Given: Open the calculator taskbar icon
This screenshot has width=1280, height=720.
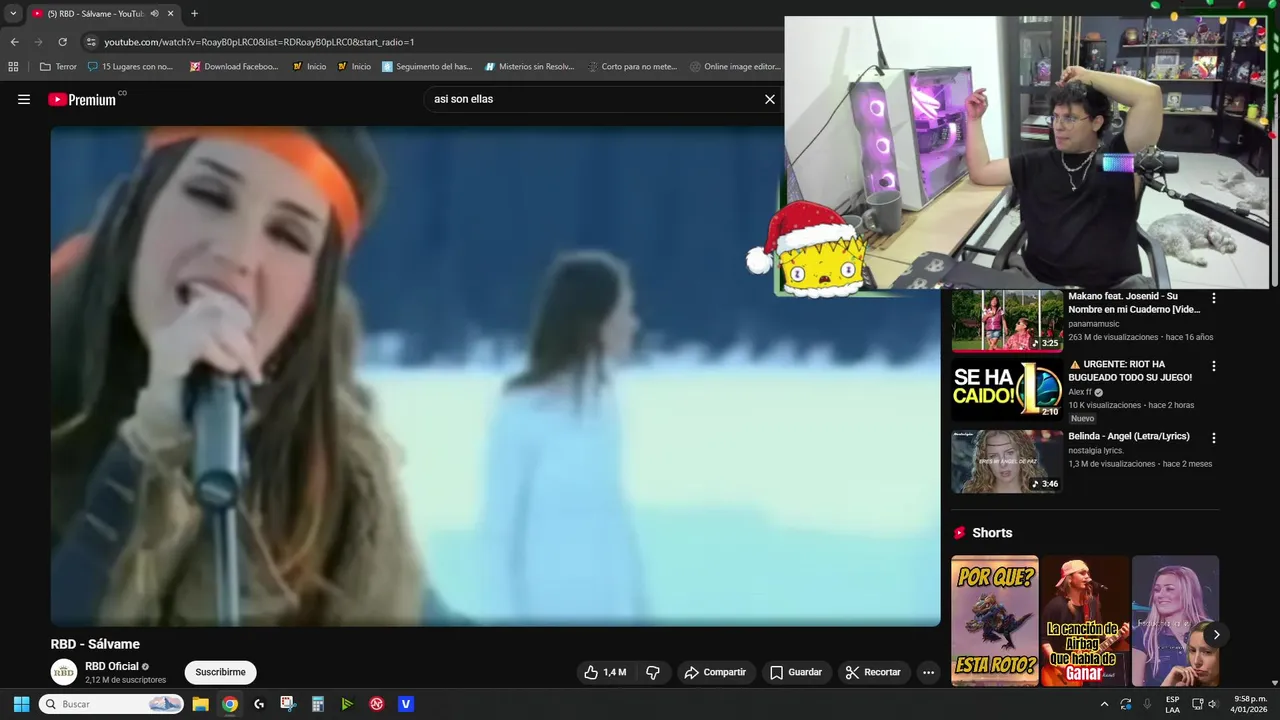Looking at the screenshot, I should pyautogui.click(x=317, y=704).
